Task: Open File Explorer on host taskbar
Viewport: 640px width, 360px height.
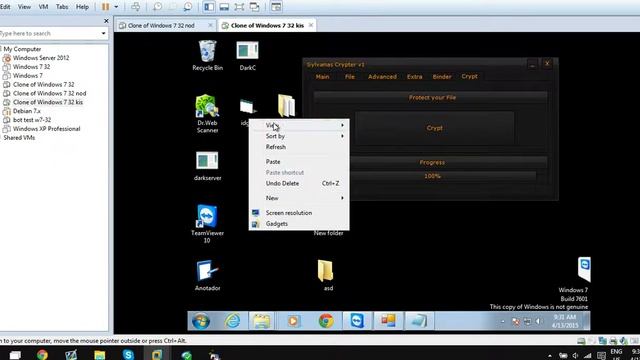Action: [100, 355]
